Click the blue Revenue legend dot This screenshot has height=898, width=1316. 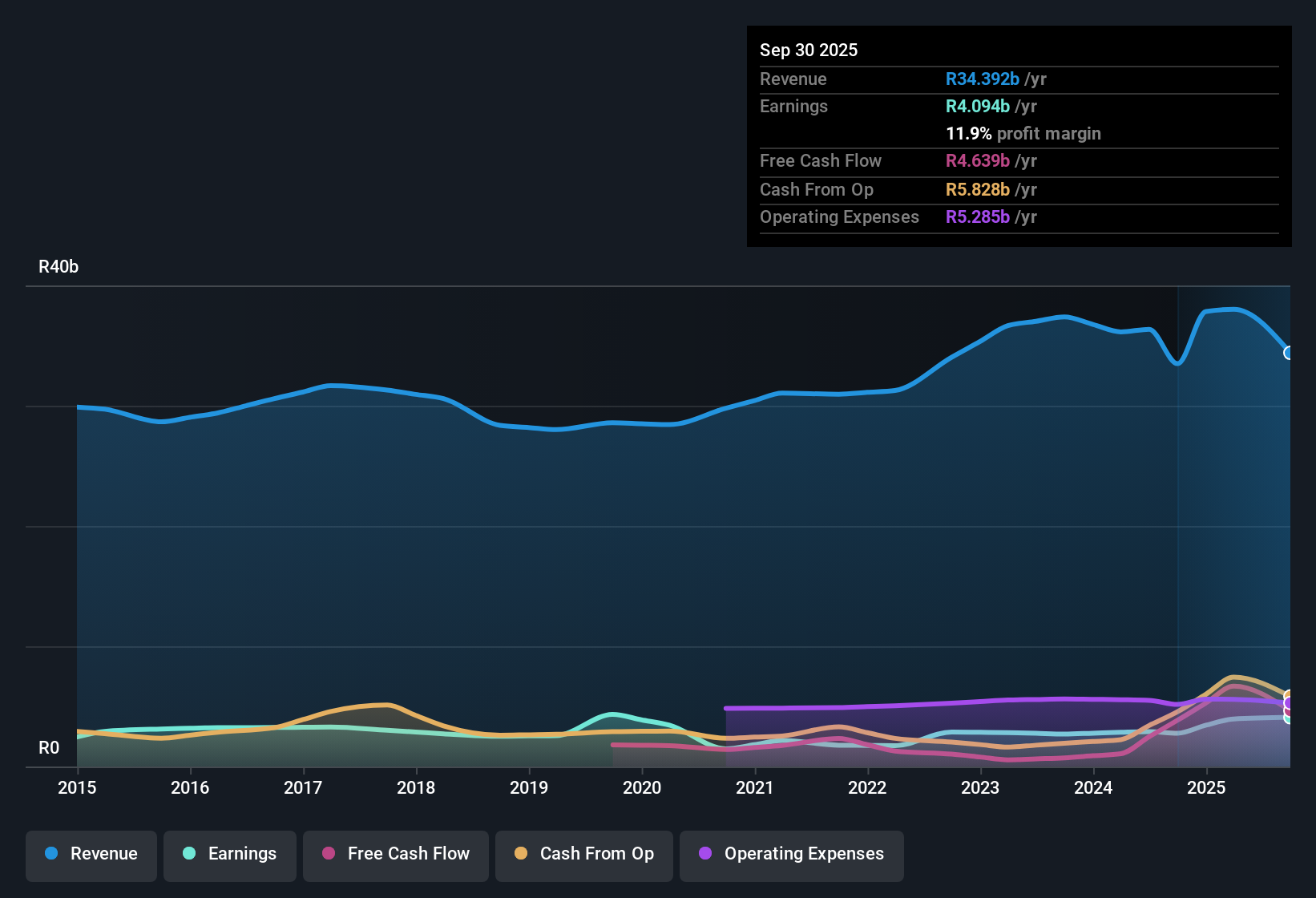pyautogui.click(x=51, y=854)
